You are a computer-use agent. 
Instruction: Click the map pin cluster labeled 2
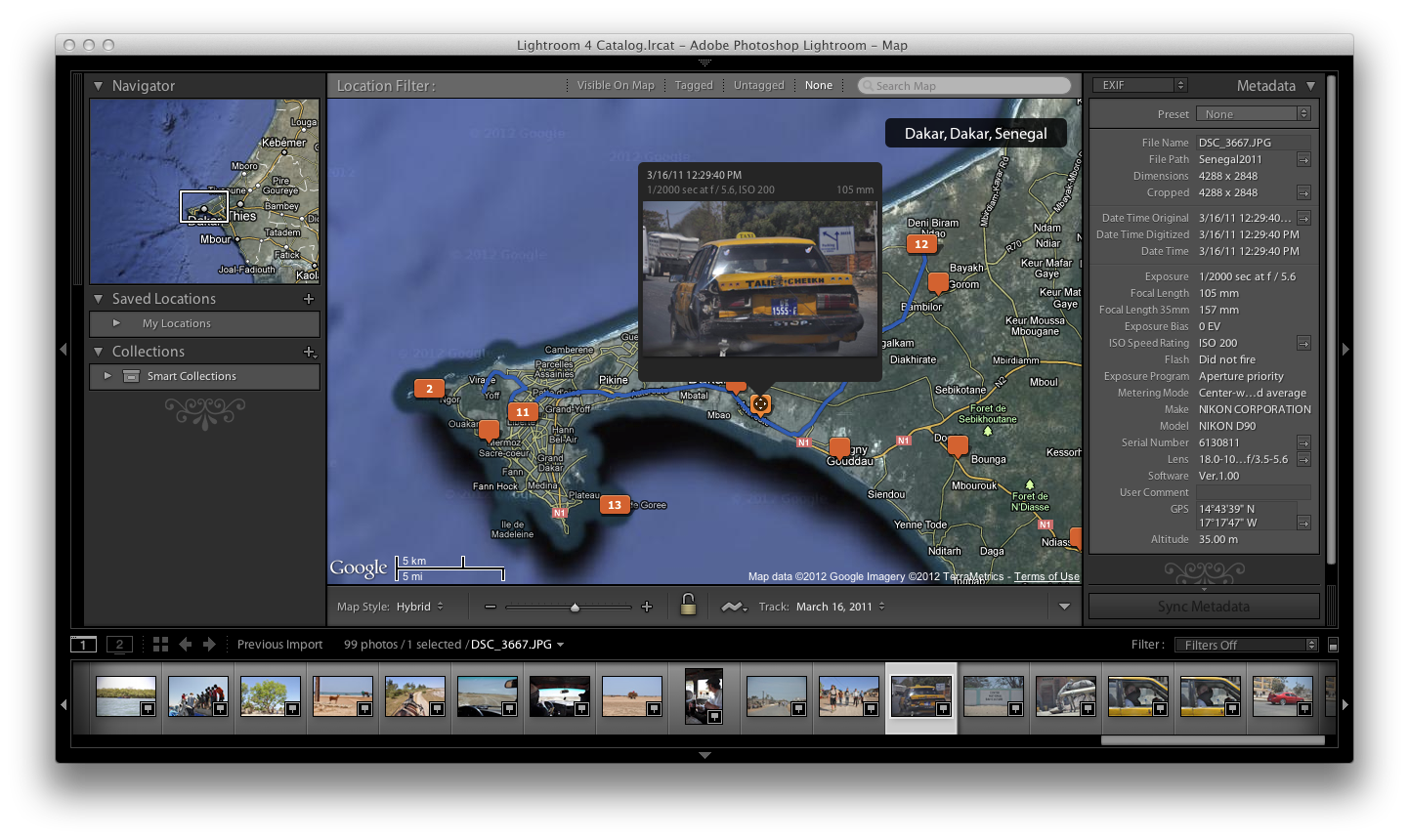tap(429, 389)
